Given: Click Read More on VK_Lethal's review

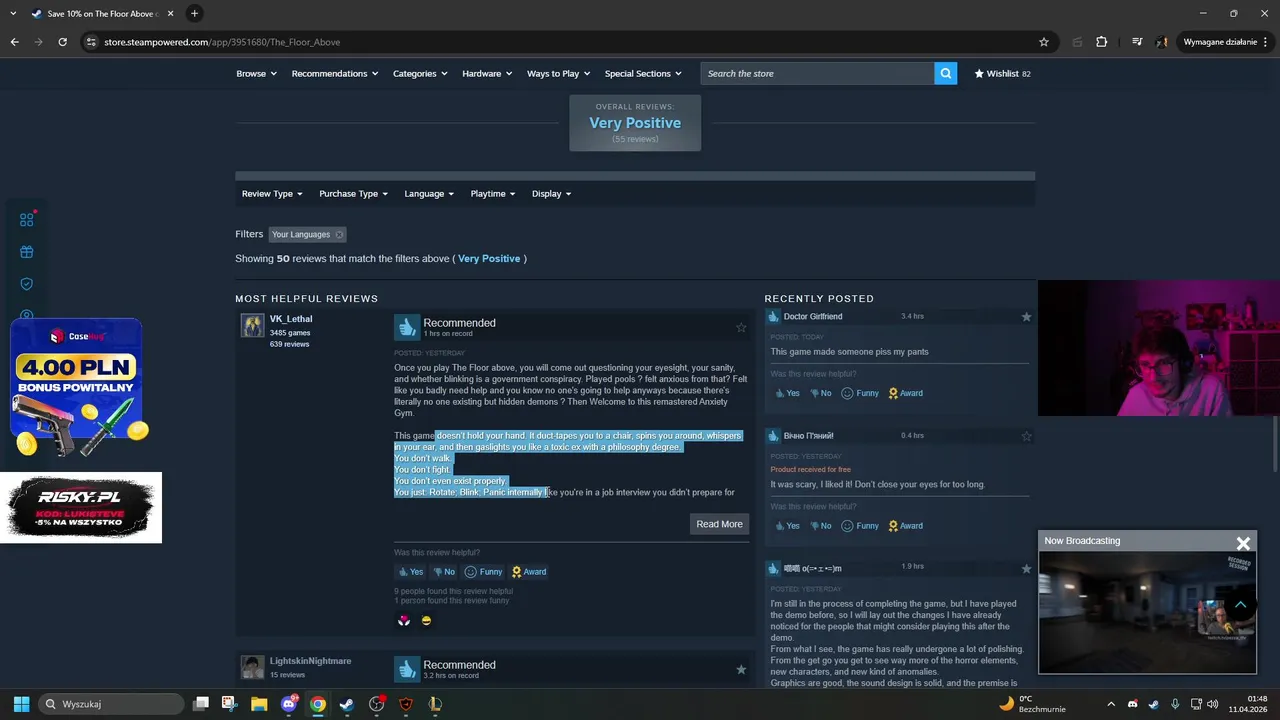Looking at the screenshot, I should point(719,524).
